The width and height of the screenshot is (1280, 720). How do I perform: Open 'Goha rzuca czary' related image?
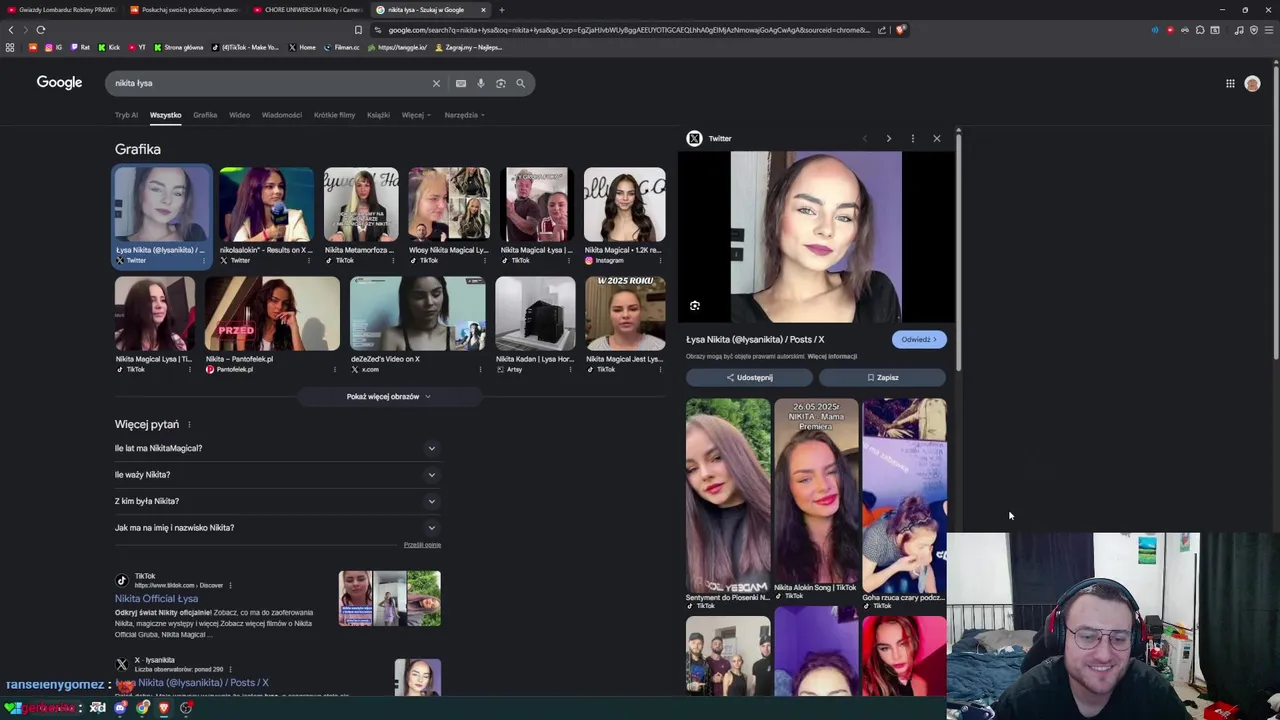coord(904,495)
